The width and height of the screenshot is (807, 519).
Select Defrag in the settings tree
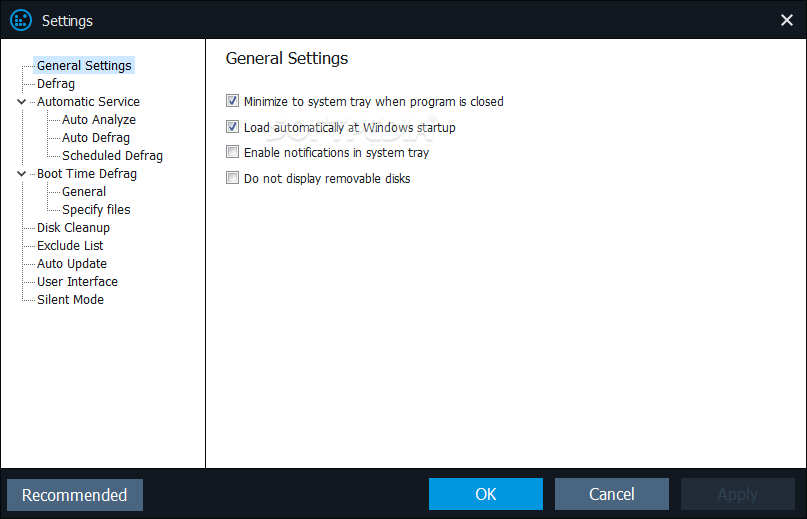coord(56,83)
